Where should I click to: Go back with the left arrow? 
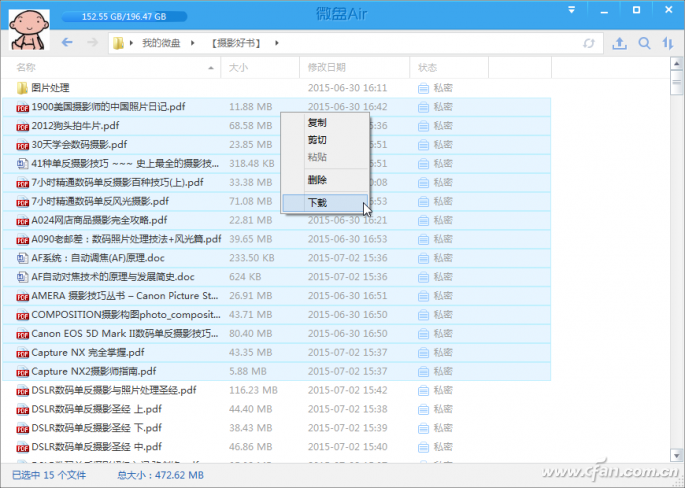[x=67, y=42]
